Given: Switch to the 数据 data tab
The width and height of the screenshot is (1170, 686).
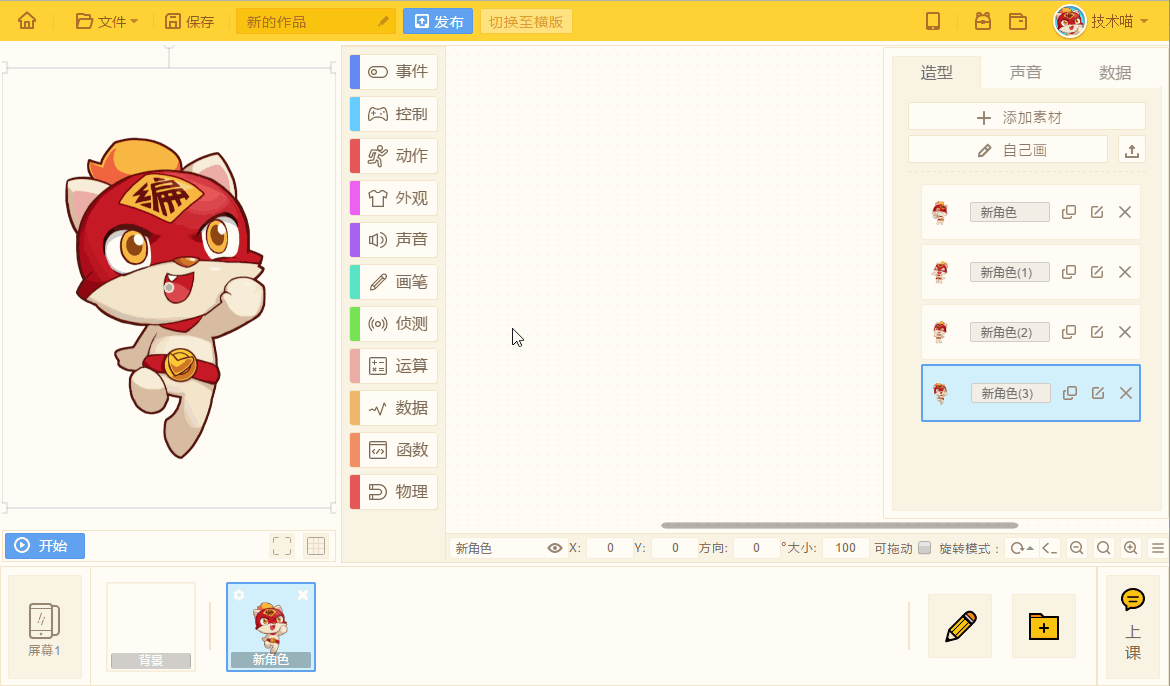Looking at the screenshot, I should 1115,72.
